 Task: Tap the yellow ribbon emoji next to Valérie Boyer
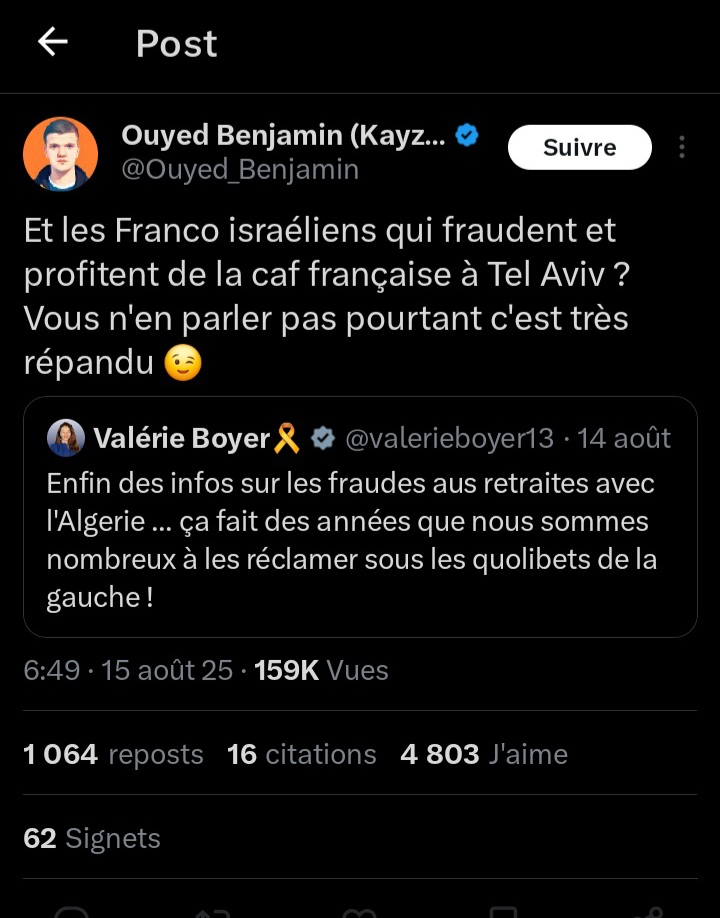coord(287,438)
